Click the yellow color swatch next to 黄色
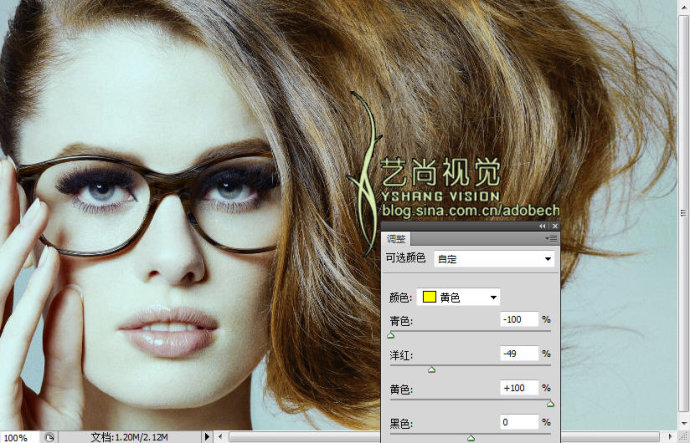 coord(429,297)
